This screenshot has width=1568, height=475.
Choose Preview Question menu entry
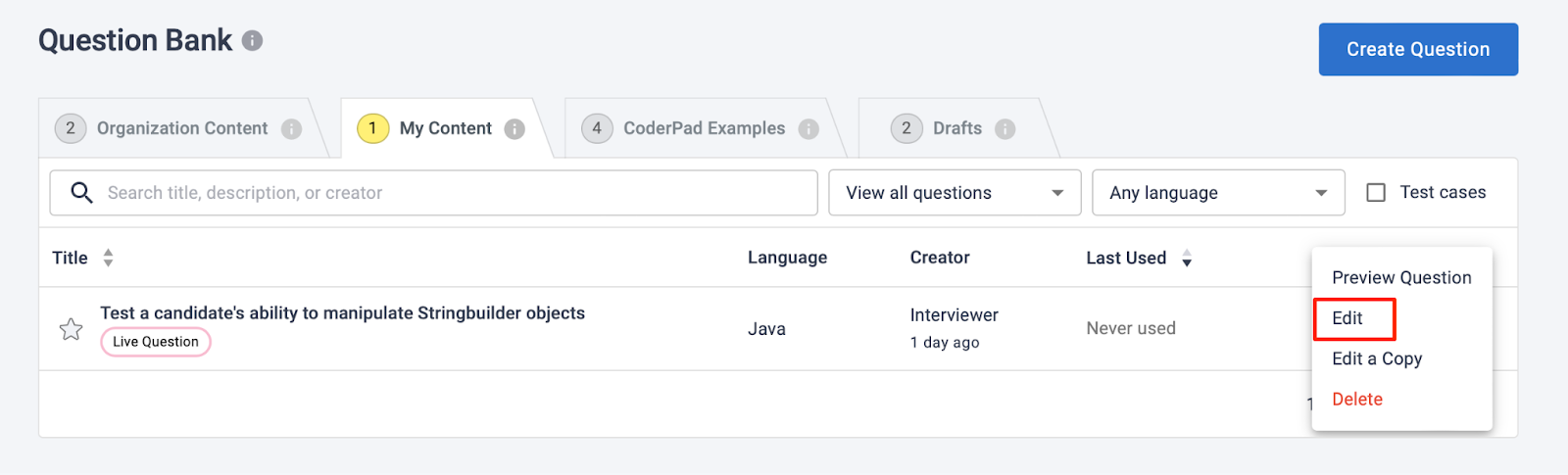pyautogui.click(x=1401, y=278)
